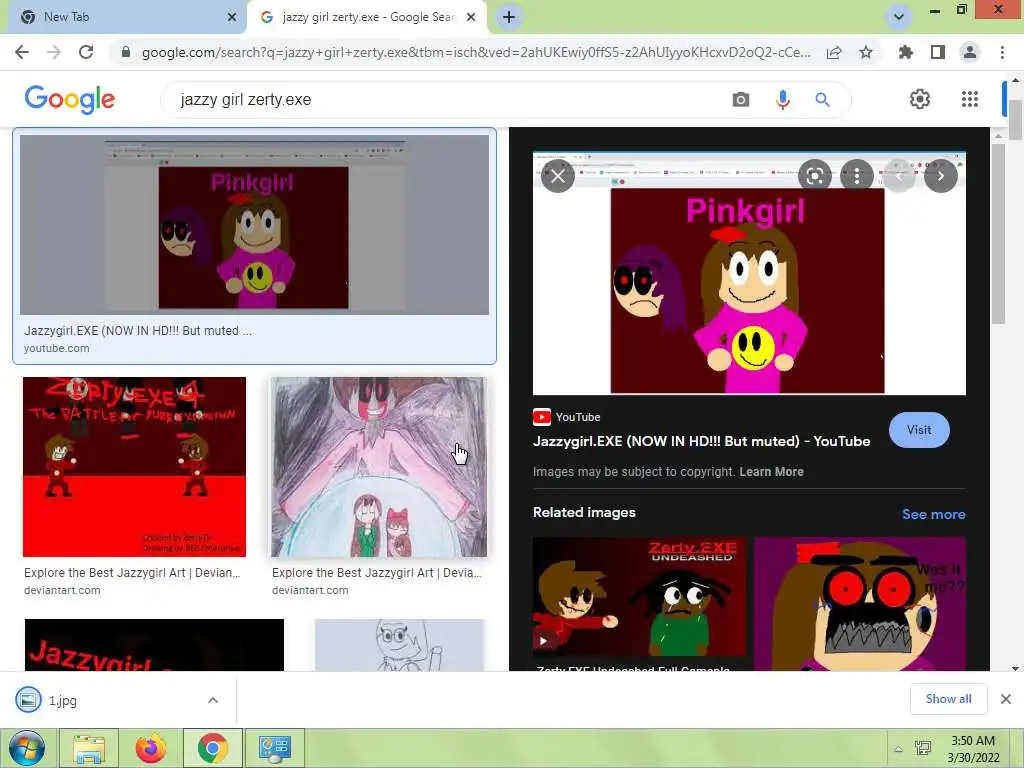Click See more related images
This screenshot has height=768, width=1024.
click(933, 514)
